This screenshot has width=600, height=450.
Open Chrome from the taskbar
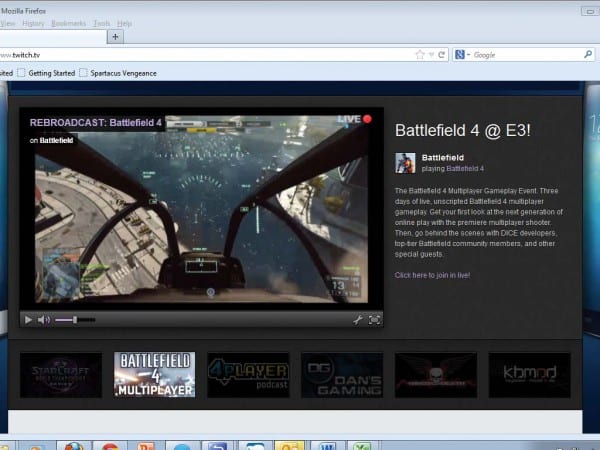[x=110, y=446]
